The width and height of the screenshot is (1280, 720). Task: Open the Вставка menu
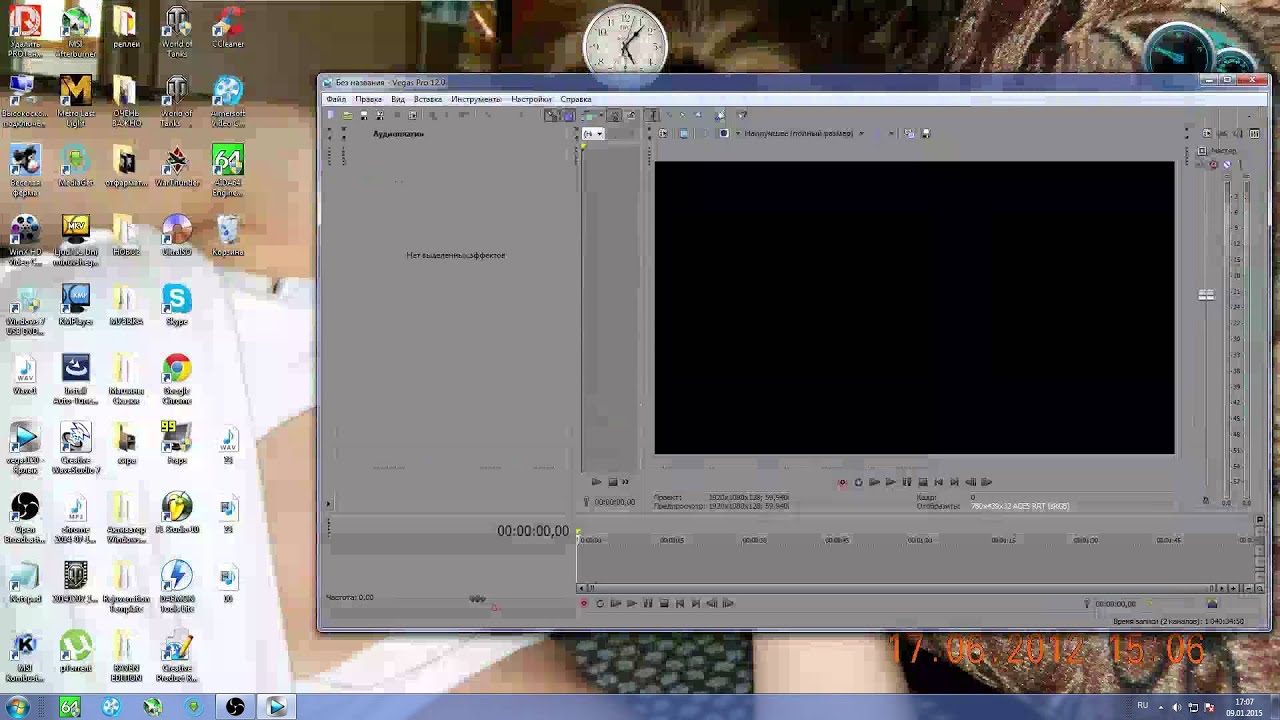pyautogui.click(x=428, y=99)
